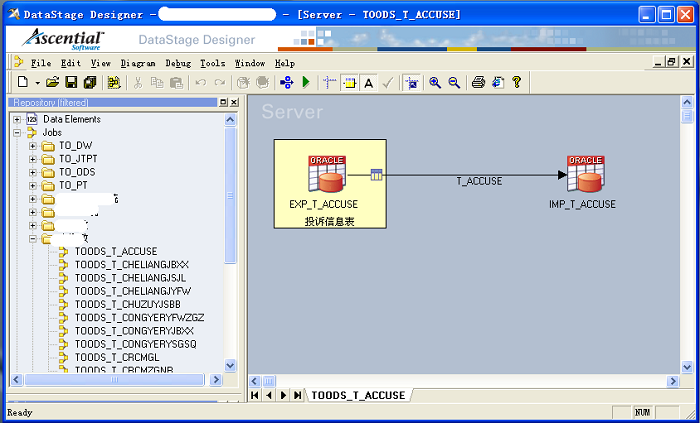
Task: Click the Undo arrow icon
Action: 201,83
